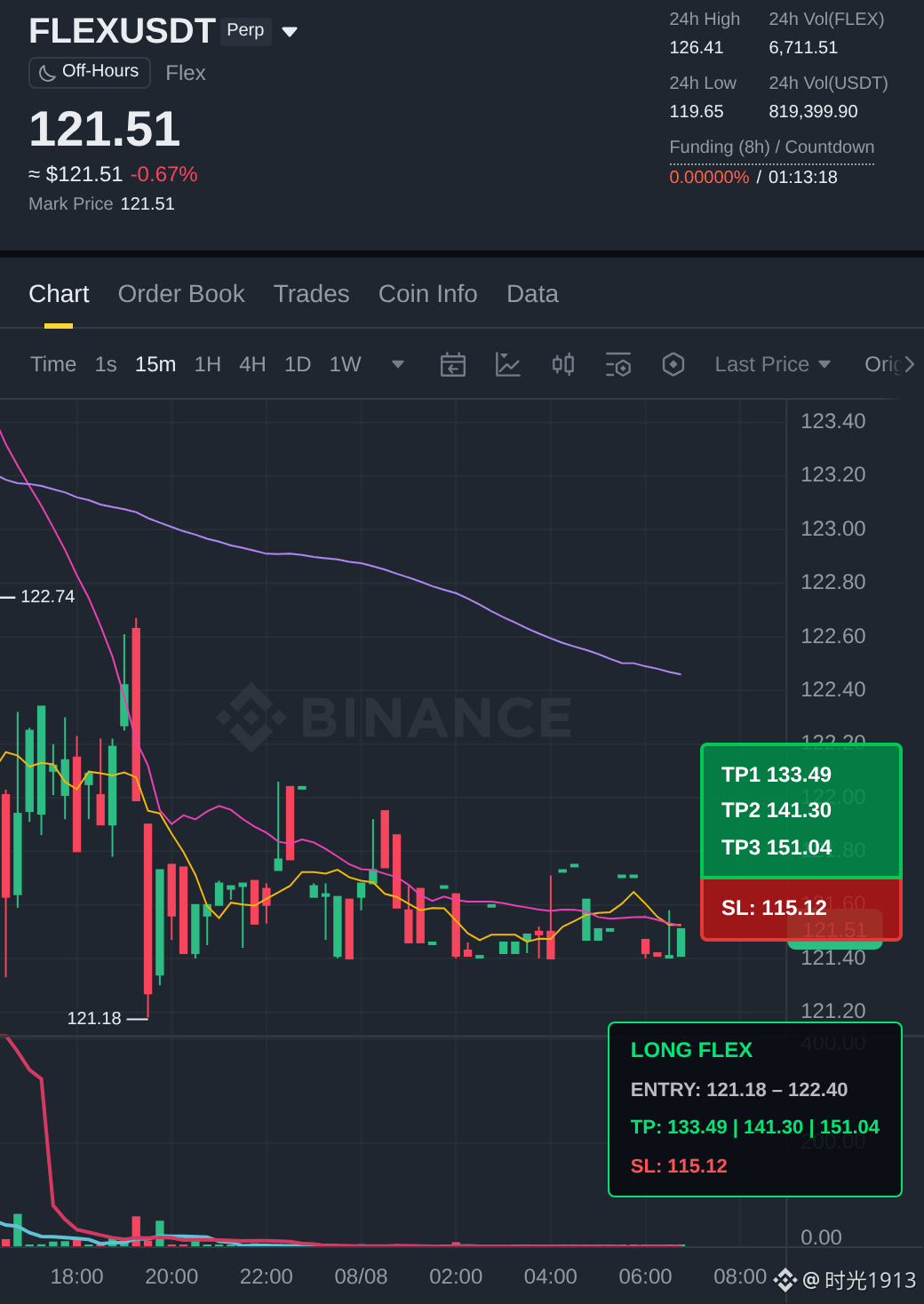Viewport: 924px width, 1304px height.
Task: Tap the large 121.51 last price
Action: [105, 130]
